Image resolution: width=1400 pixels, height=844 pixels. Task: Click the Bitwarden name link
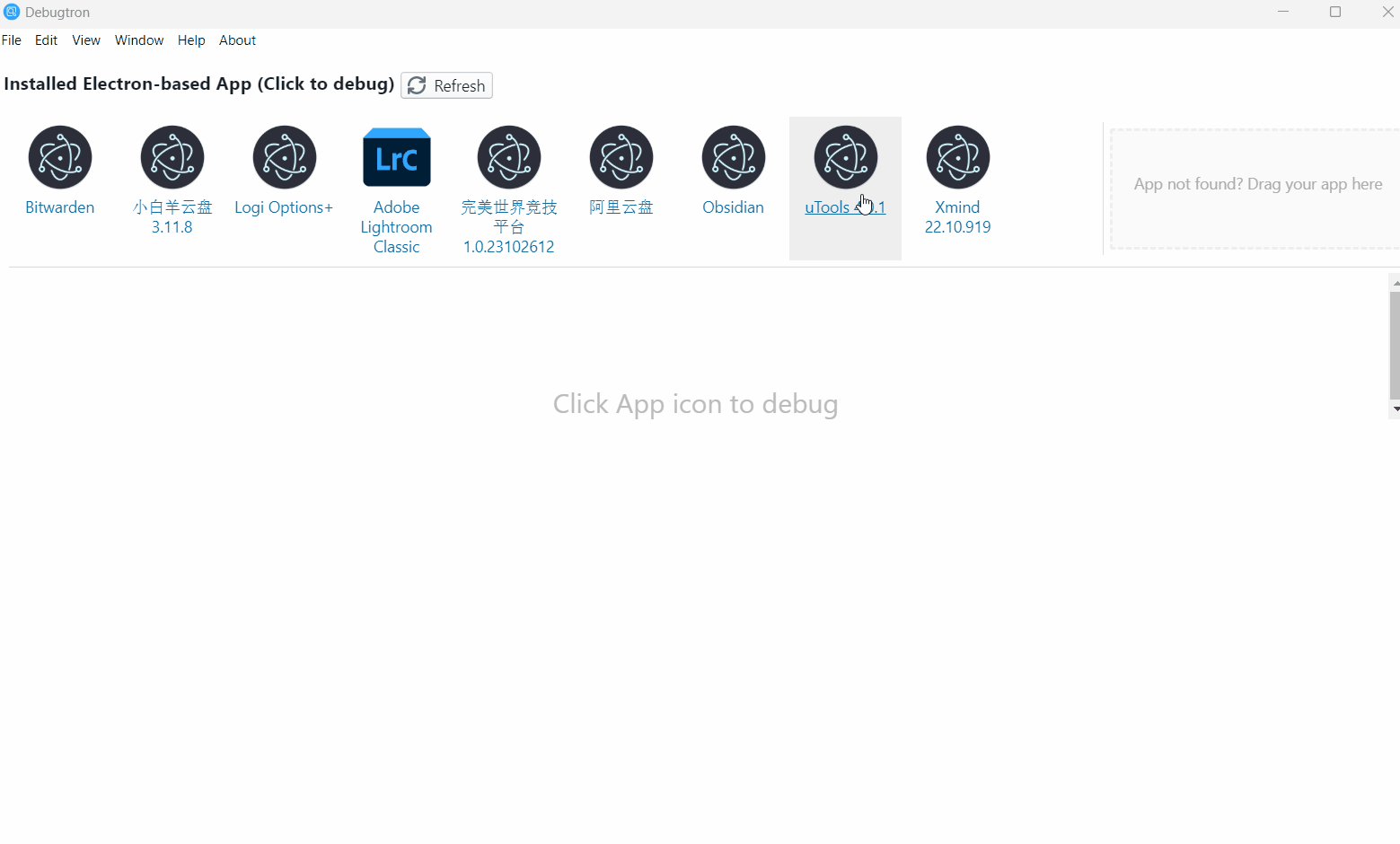[60, 207]
